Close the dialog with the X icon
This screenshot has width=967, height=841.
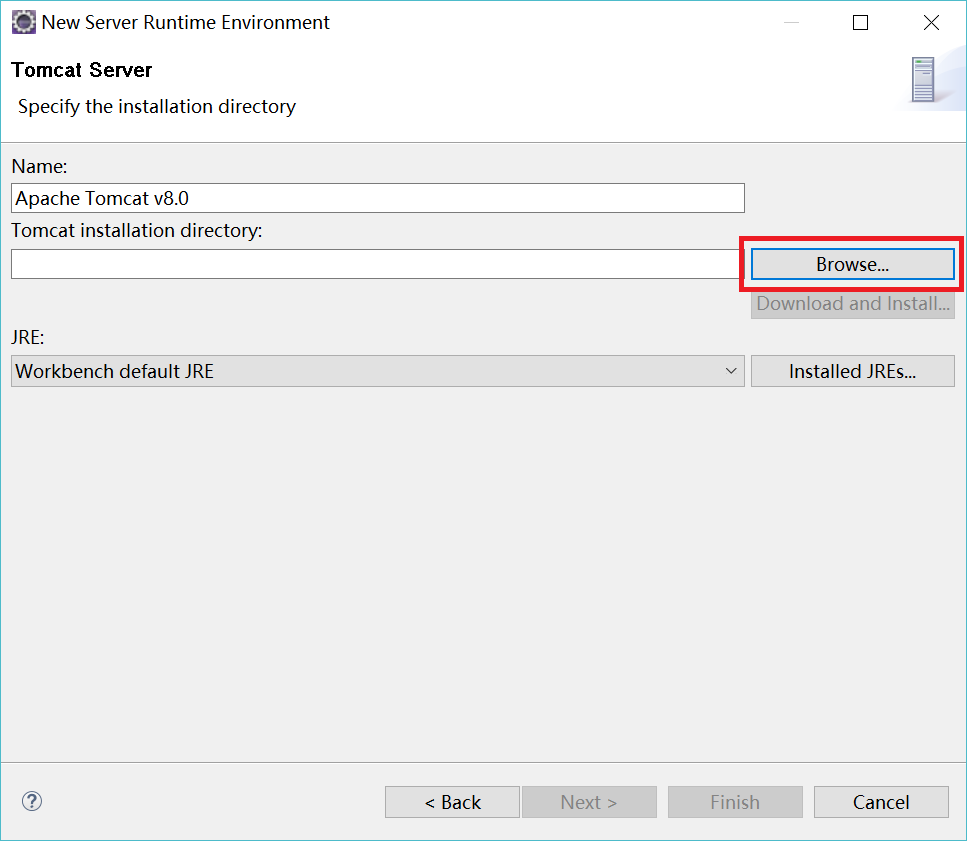[931, 23]
